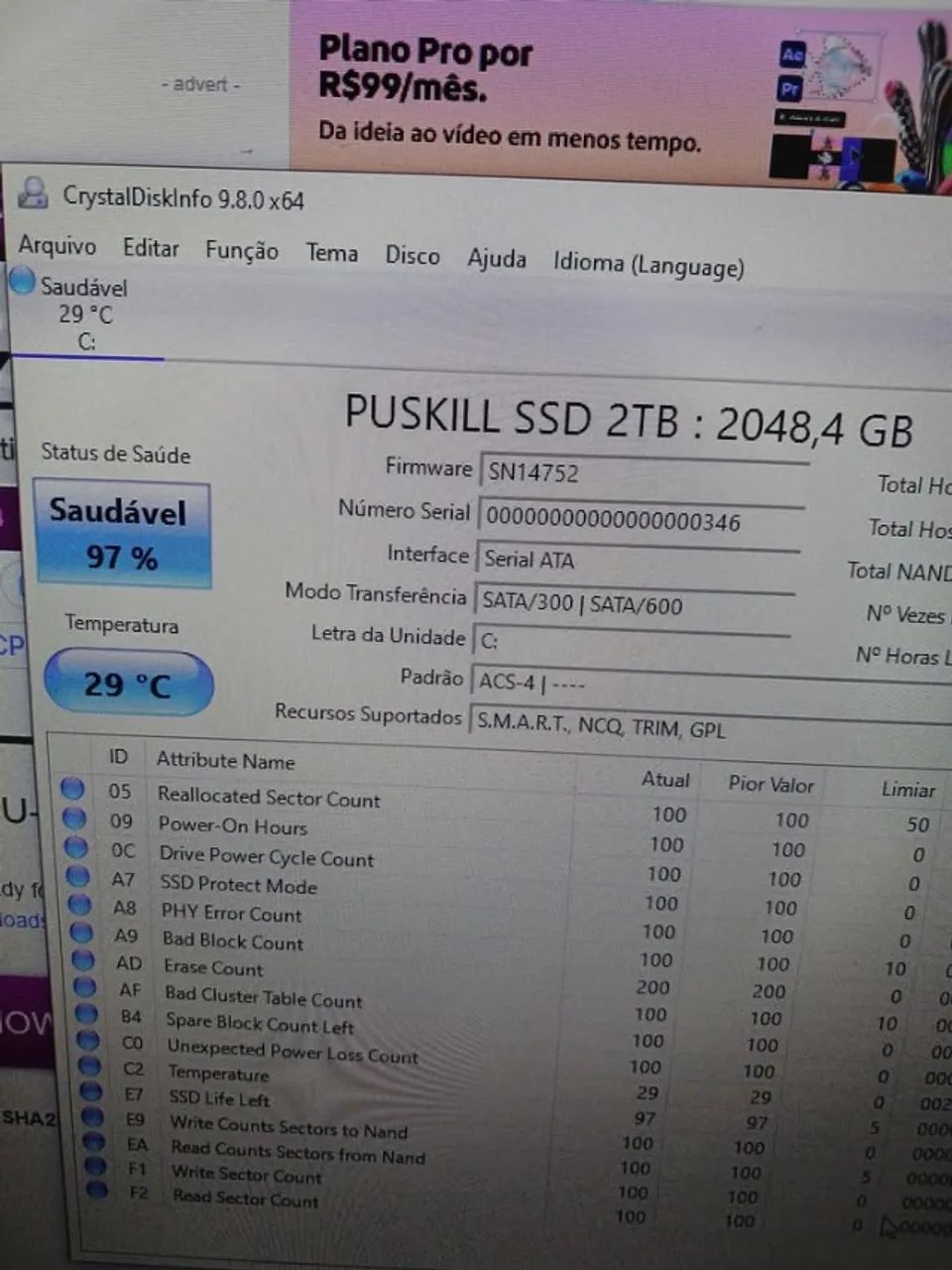Open the Editar menu
The image size is (952, 1270).
tap(151, 247)
